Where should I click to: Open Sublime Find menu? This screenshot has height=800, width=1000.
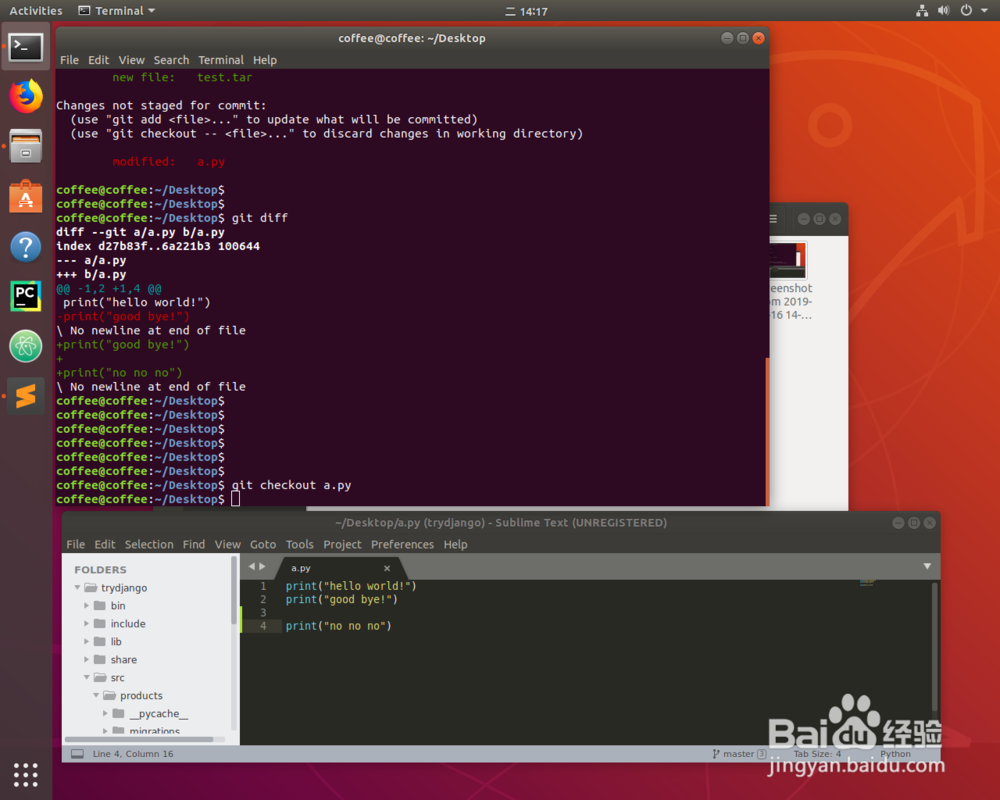tap(194, 544)
